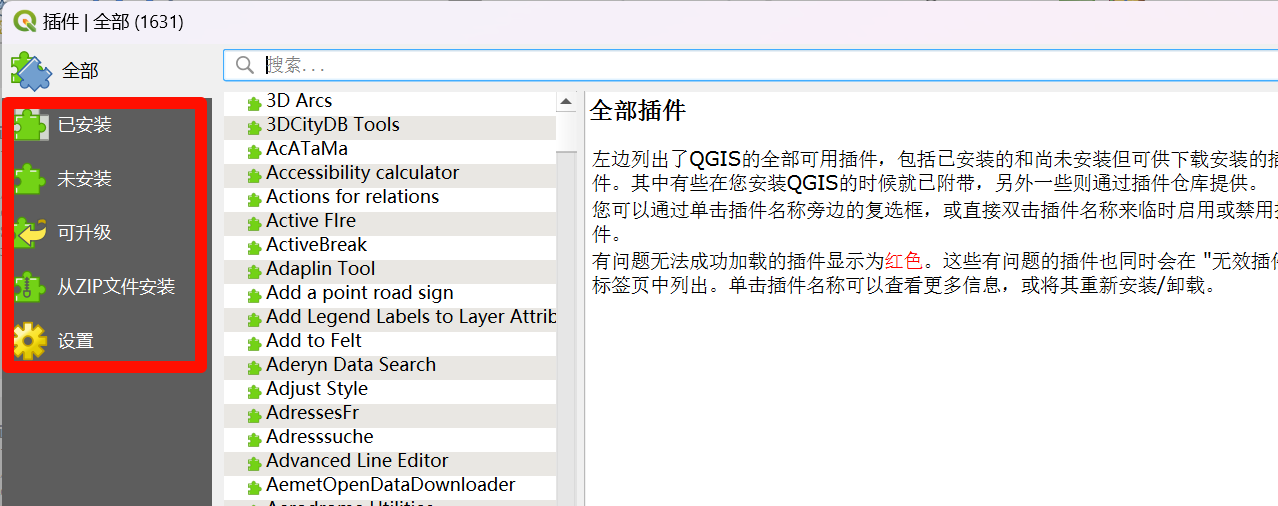Click the zipped puzzle icon for ZIP install
The width and height of the screenshot is (1278, 506).
(30, 287)
